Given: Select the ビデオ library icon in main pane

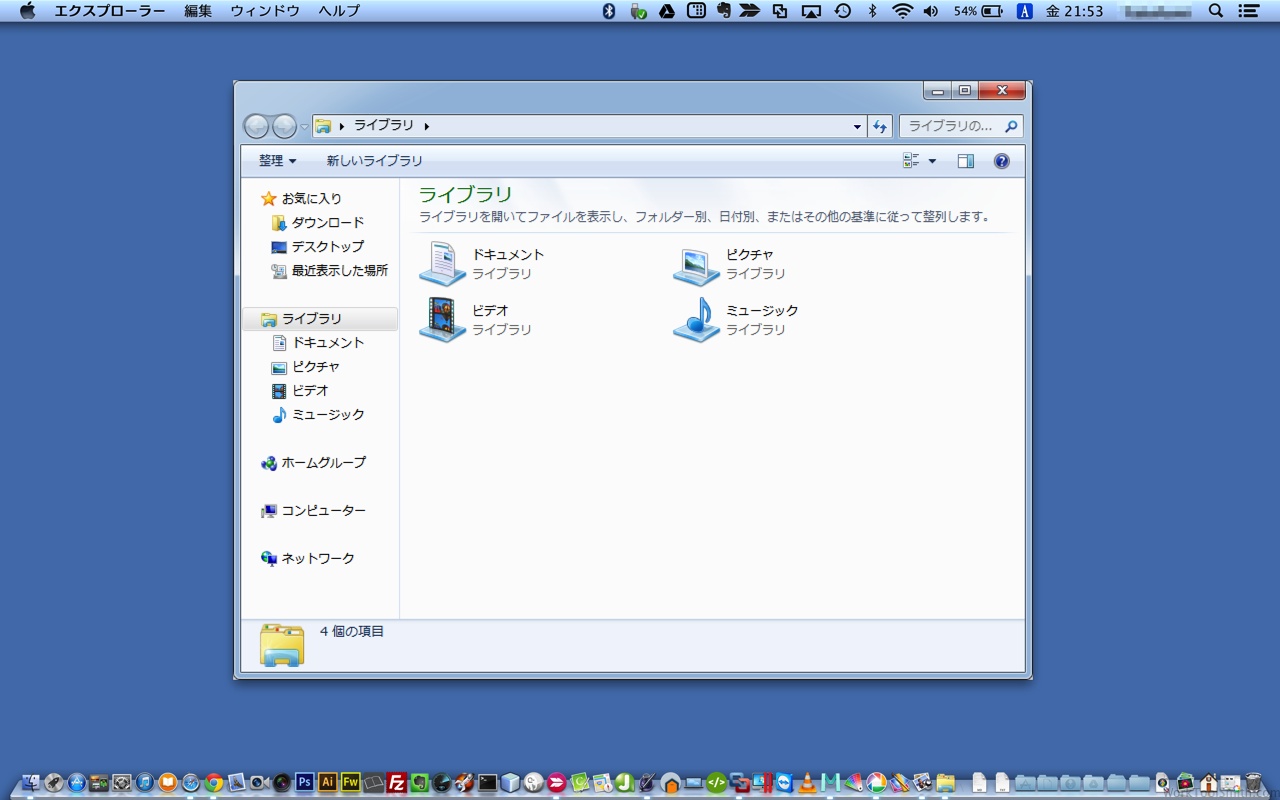Looking at the screenshot, I should 442,320.
